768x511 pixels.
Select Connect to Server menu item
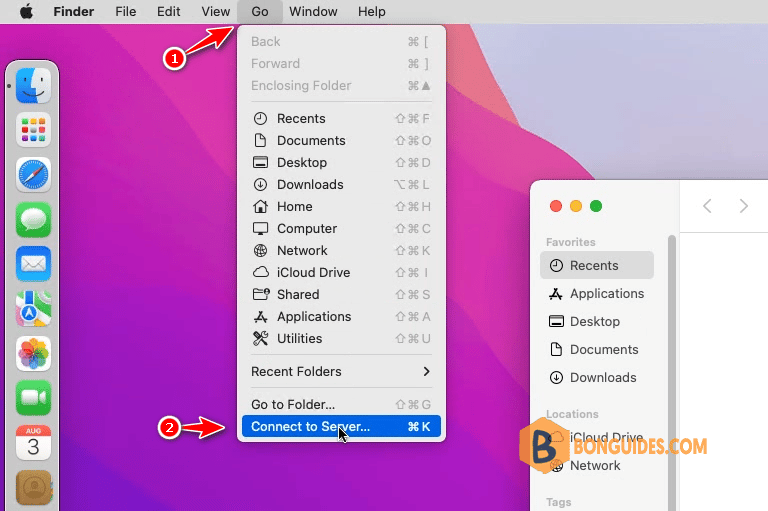(341, 427)
